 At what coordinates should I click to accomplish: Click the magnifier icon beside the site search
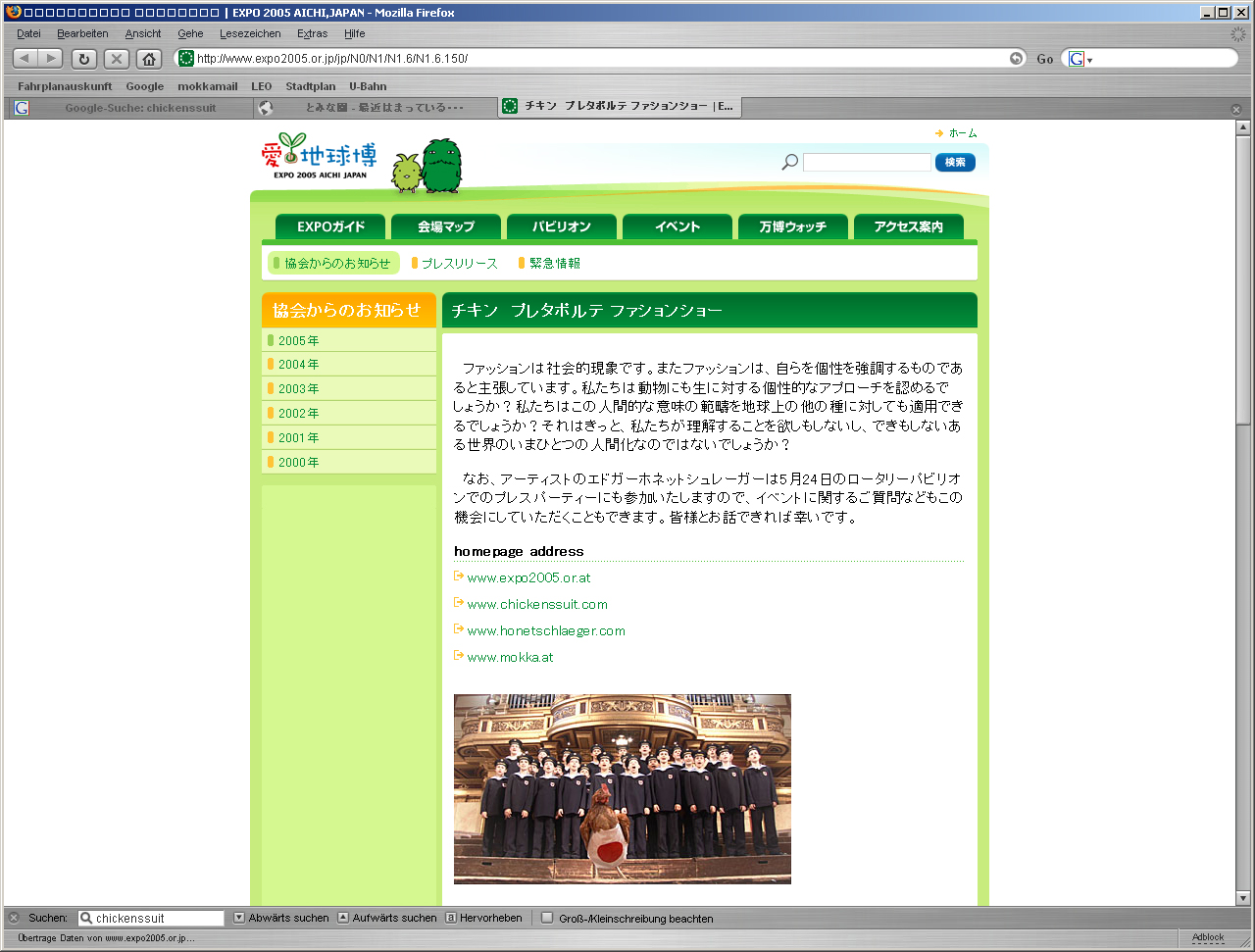[x=789, y=162]
